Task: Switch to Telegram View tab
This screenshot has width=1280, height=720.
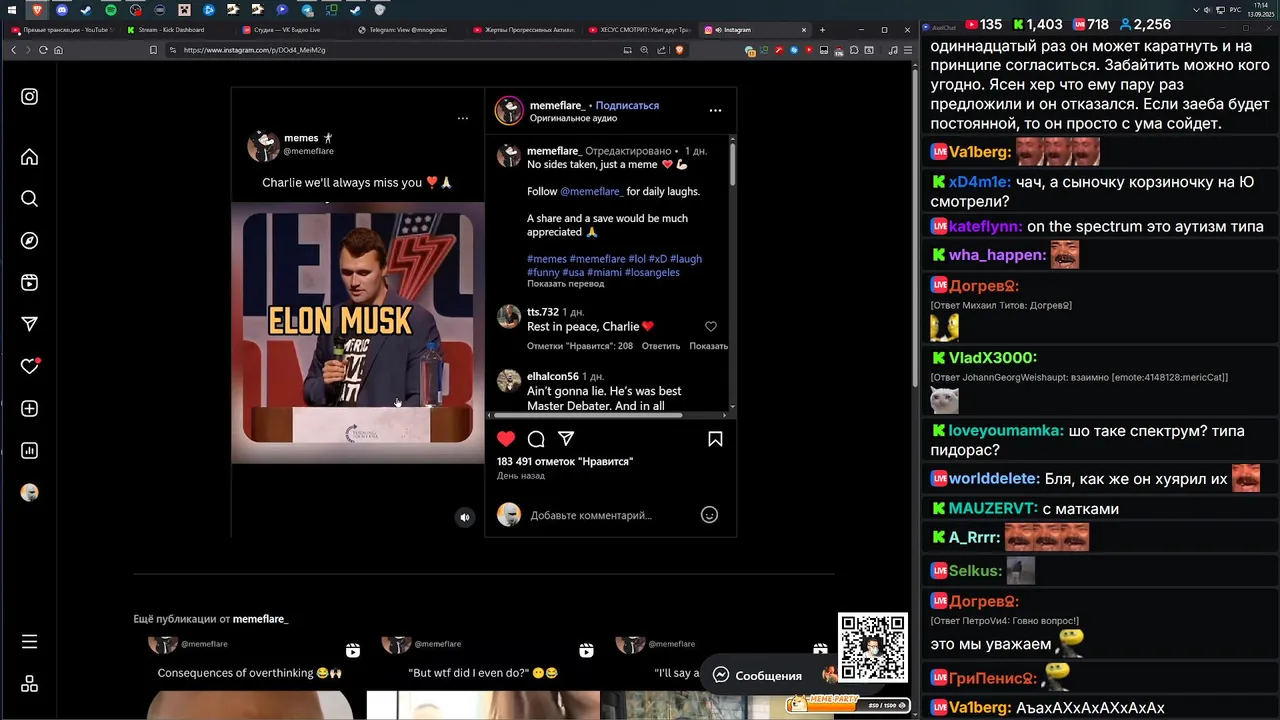Action: [x=410, y=30]
